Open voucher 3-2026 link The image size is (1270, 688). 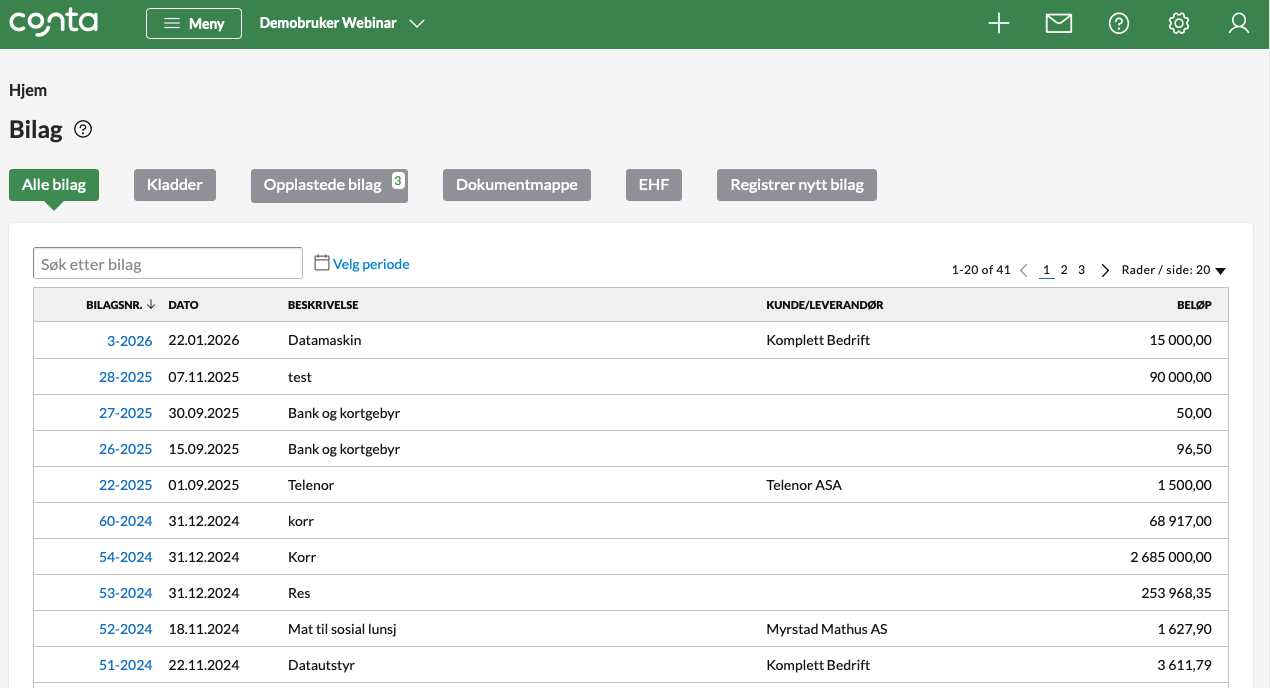click(129, 341)
